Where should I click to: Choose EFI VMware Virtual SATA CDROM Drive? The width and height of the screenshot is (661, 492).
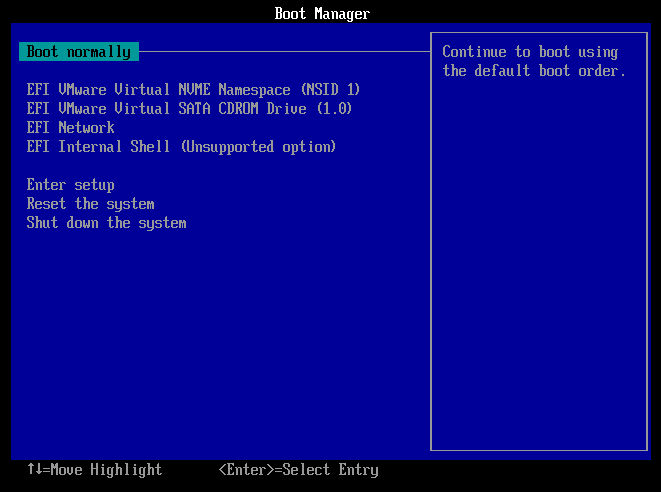(189, 109)
